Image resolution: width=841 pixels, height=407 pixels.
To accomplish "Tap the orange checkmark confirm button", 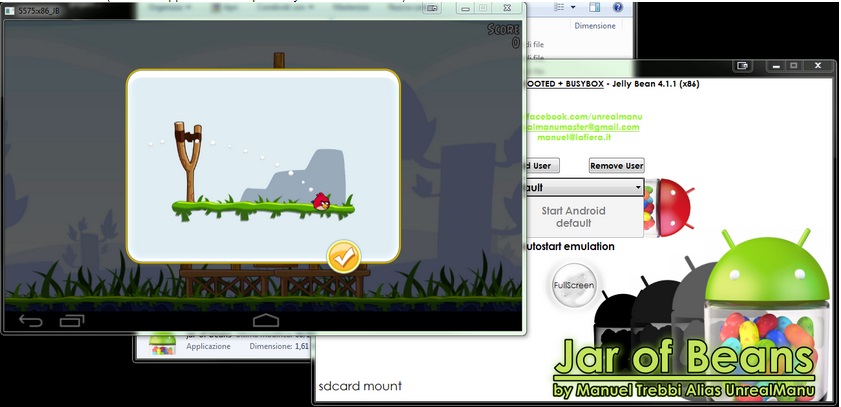I will pyautogui.click(x=343, y=257).
